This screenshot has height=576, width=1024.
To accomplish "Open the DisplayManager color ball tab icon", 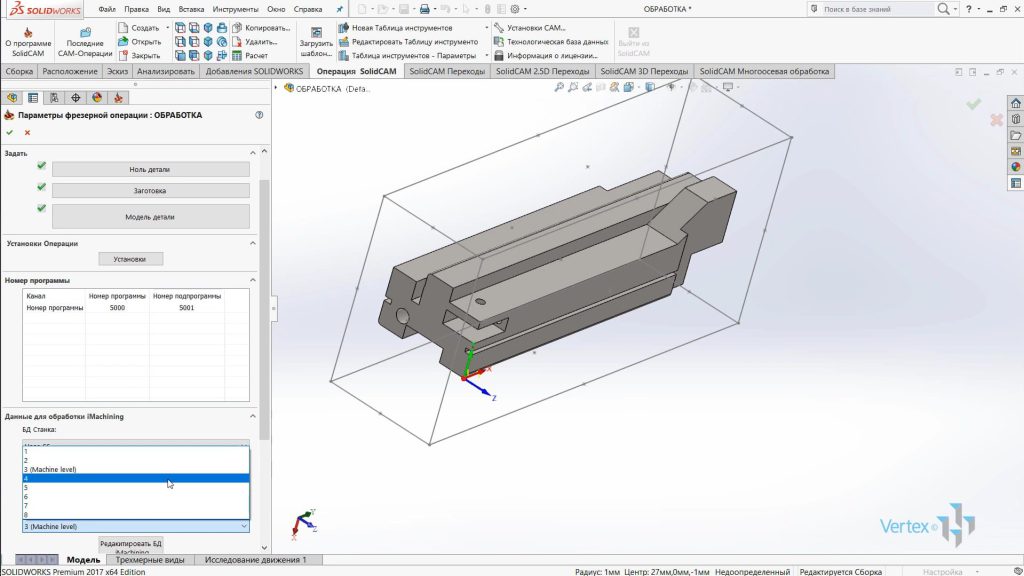I will [97, 98].
